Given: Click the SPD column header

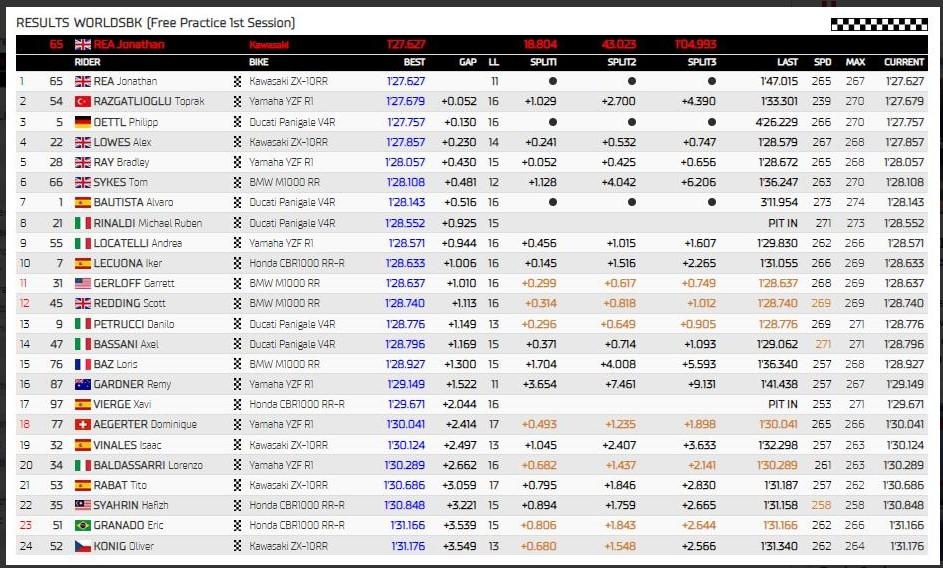Looking at the screenshot, I should (x=823, y=62).
